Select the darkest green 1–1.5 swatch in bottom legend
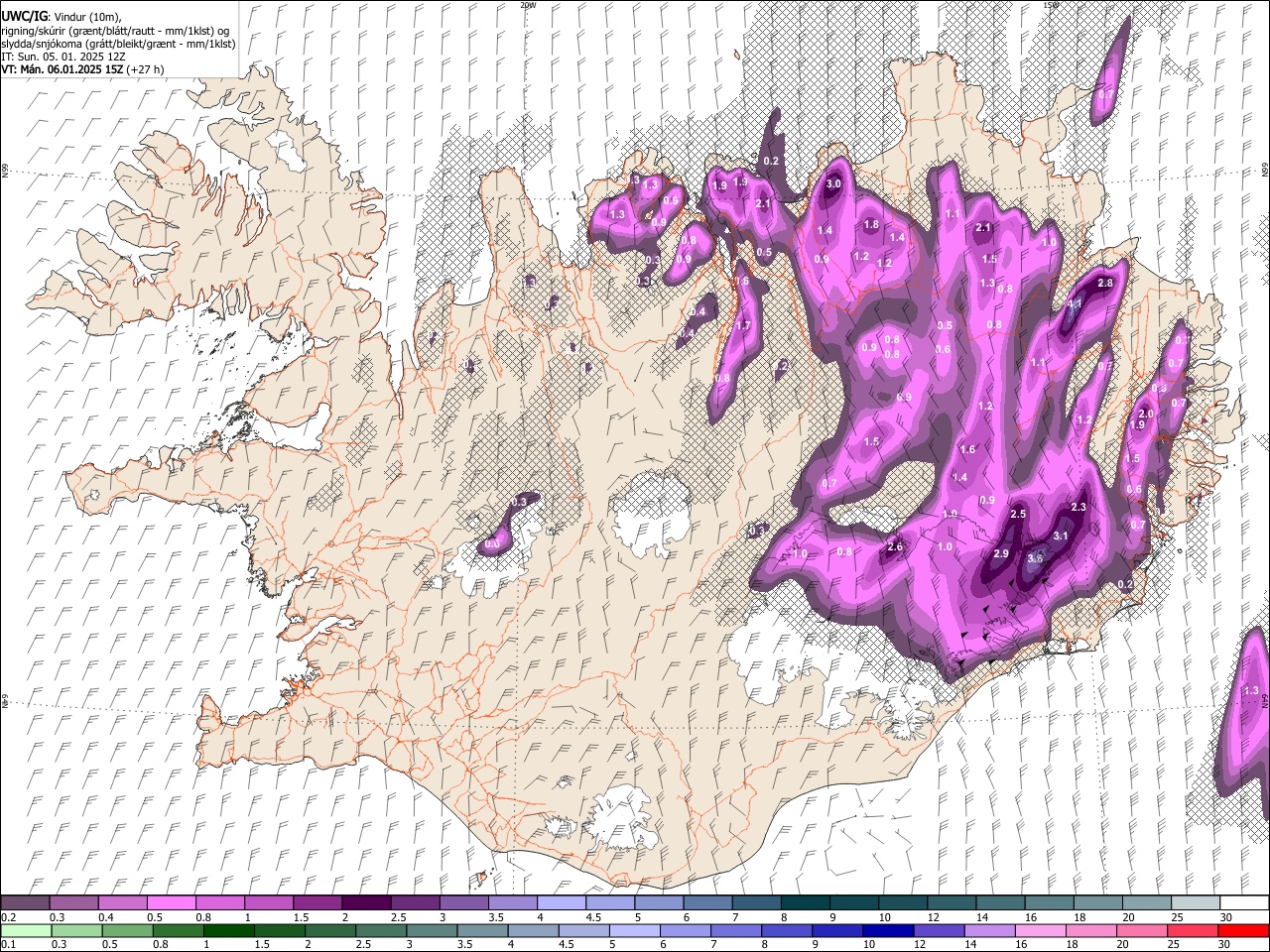The width and height of the screenshot is (1270, 952). [x=228, y=931]
